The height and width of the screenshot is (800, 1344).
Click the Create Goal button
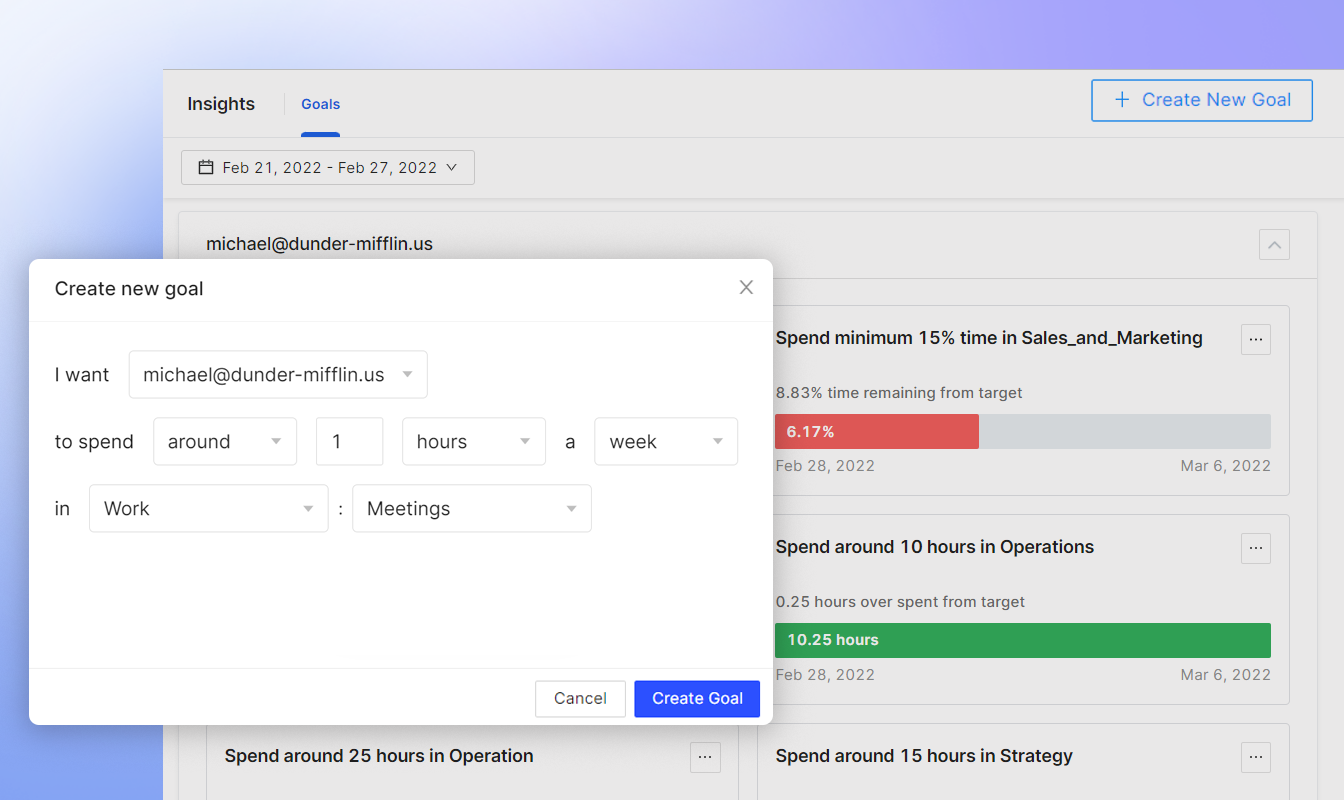point(697,699)
